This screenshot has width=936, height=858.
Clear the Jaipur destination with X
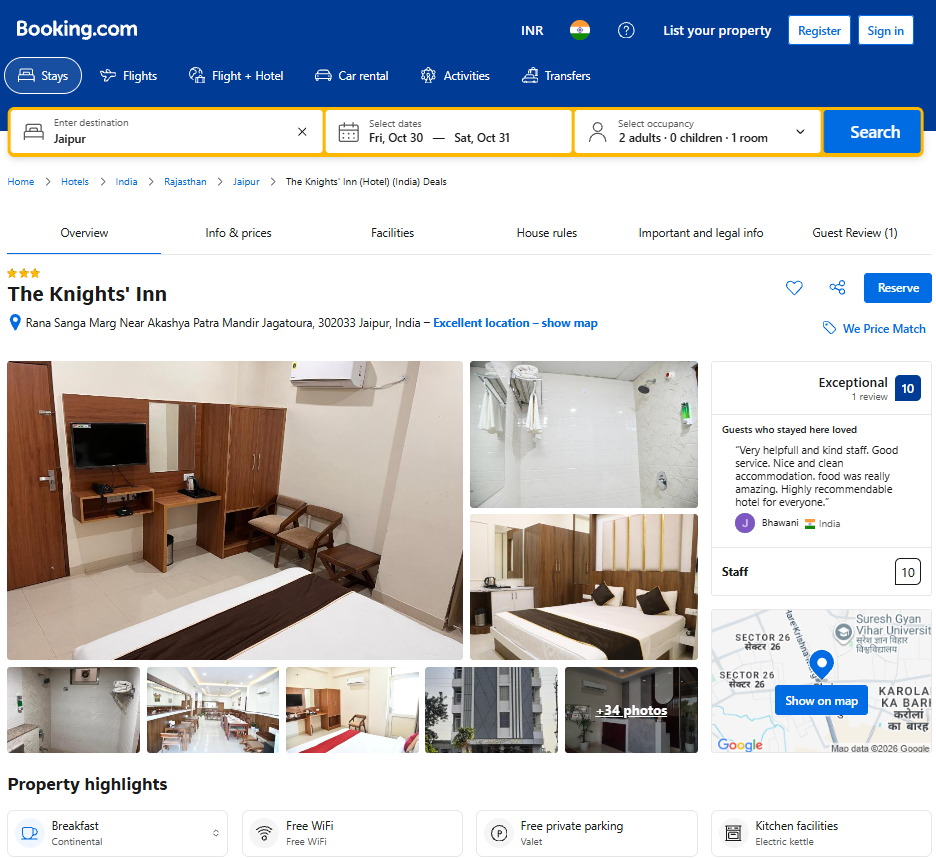click(302, 132)
